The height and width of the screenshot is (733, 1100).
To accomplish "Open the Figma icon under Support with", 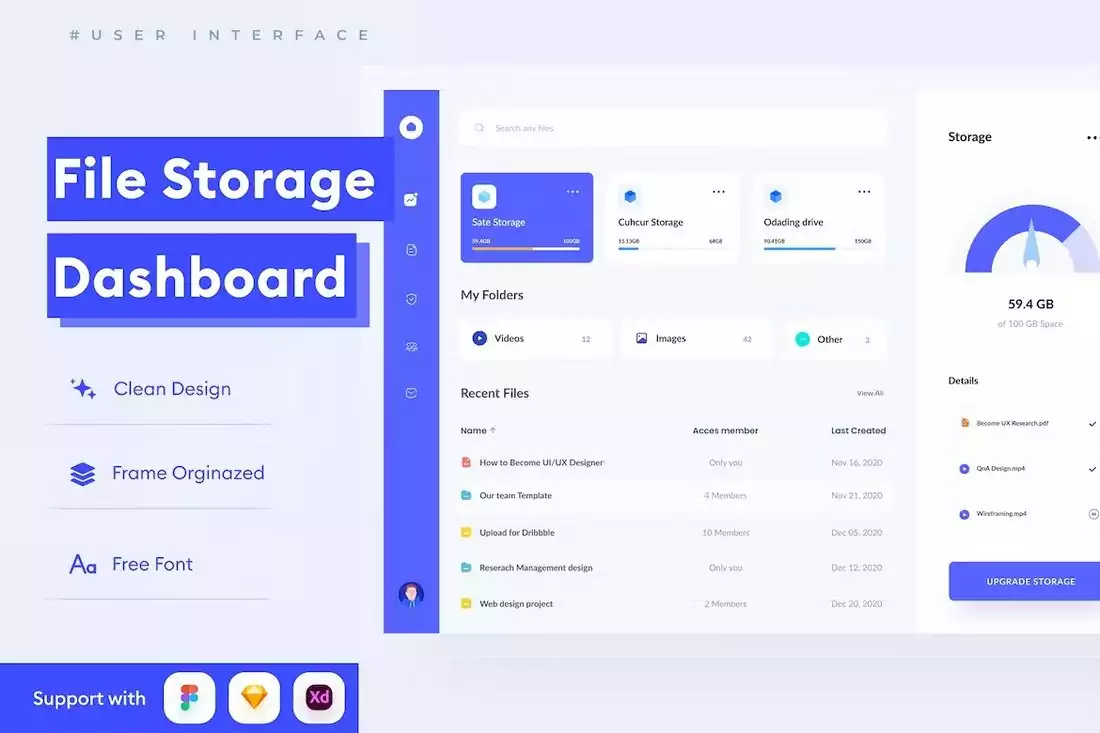I will (x=188, y=697).
